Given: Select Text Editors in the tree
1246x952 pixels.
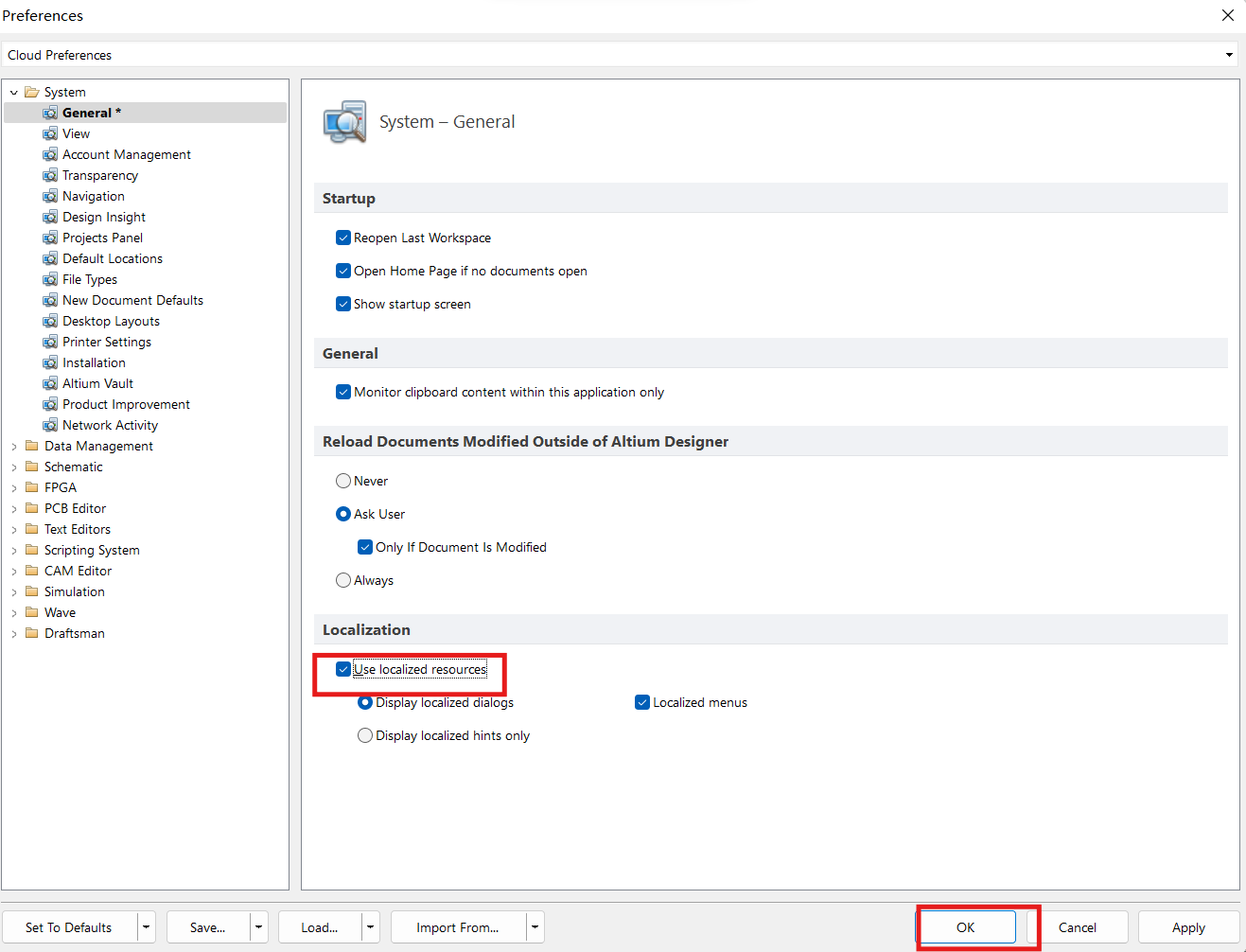Looking at the screenshot, I should point(78,529).
